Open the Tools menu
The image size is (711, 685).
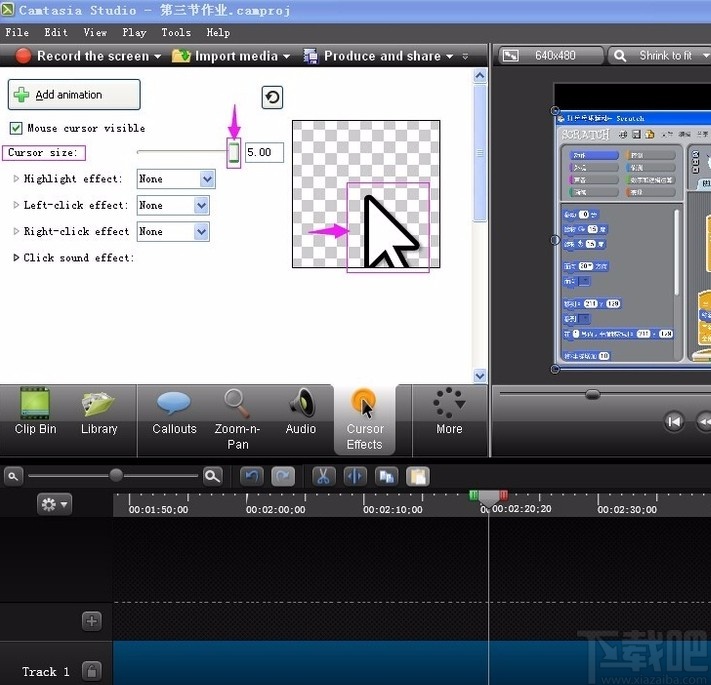(176, 32)
